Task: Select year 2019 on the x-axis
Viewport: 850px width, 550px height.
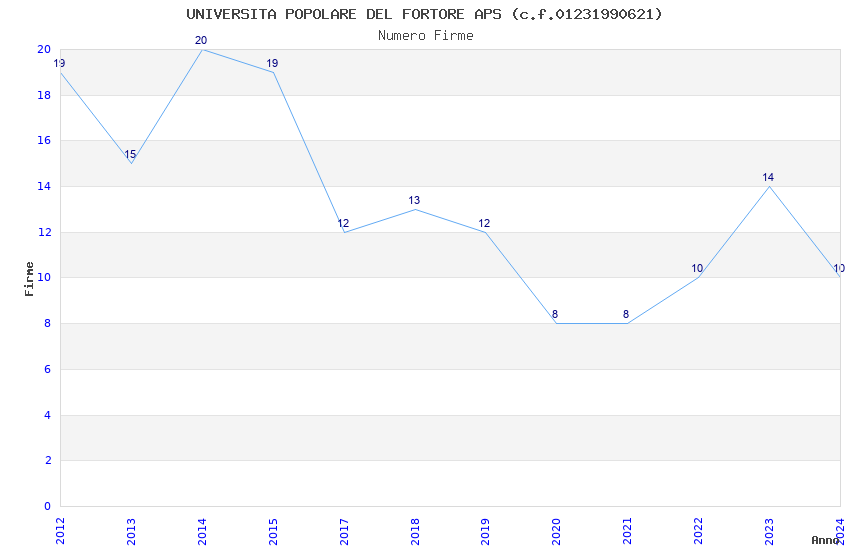Action: (486, 531)
